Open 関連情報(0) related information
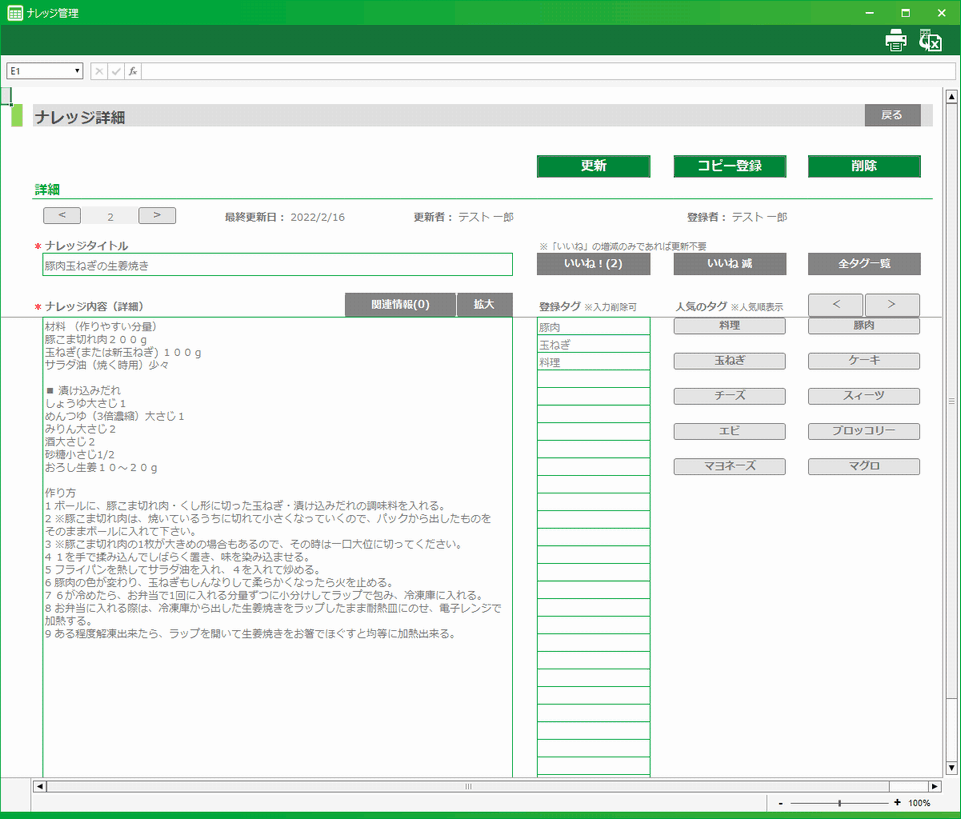The width and height of the screenshot is (961, 819). [x=400, y=304]
